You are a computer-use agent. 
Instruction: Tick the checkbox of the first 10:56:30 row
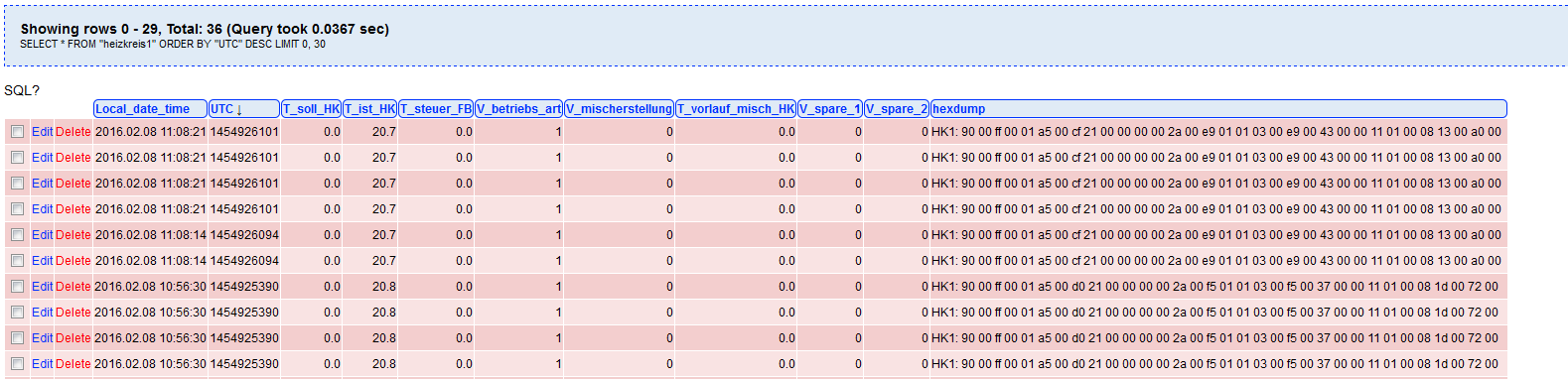tap(17, 287)
